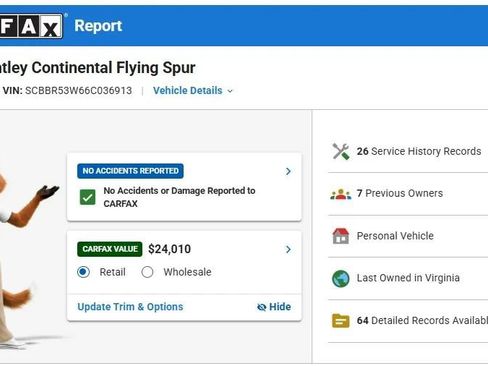
Task: Click the CARFAX VALUE green badge
Action: [x=110, y=249]
